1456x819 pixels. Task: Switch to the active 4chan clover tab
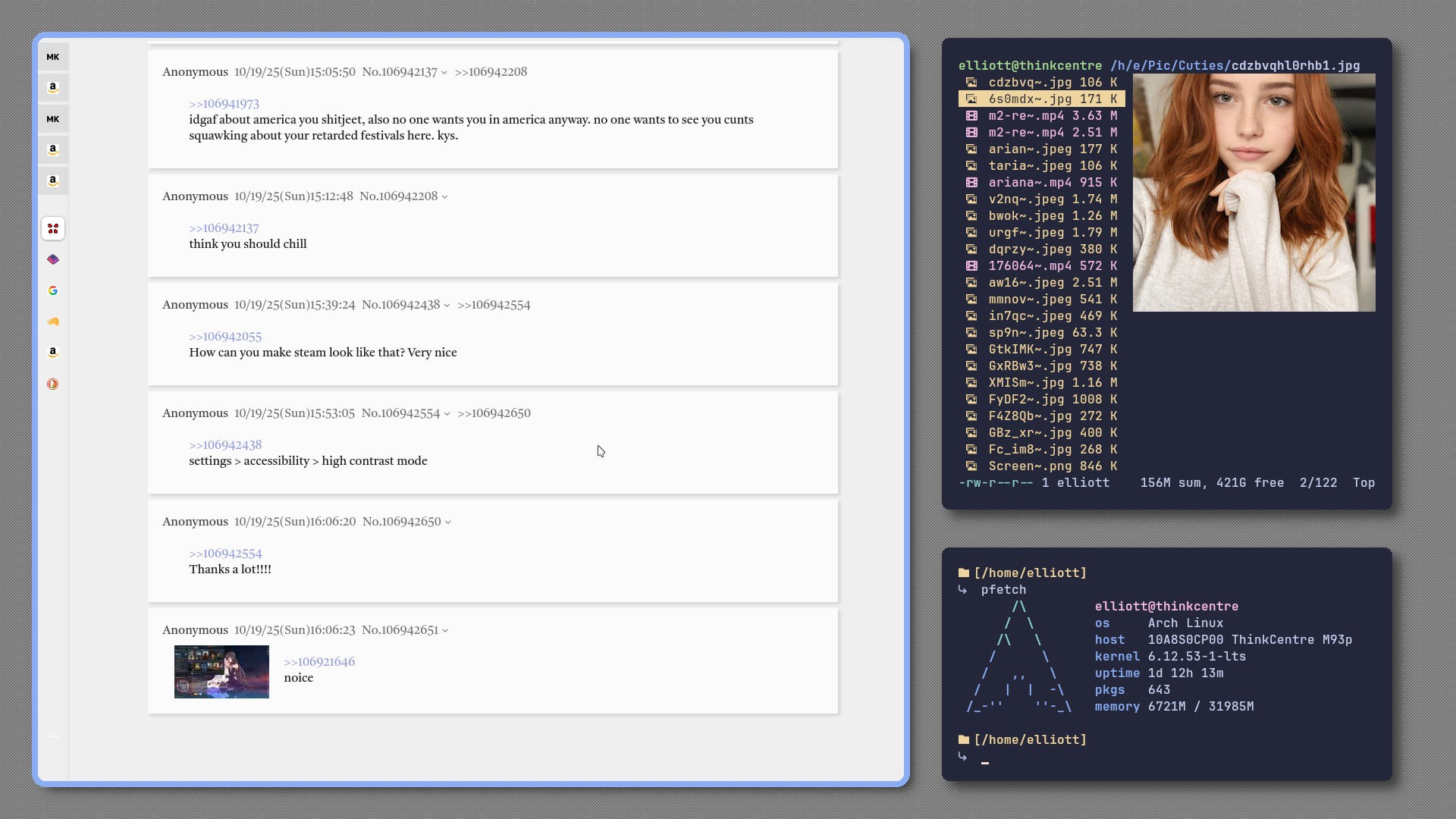click(x=52, y=228)
